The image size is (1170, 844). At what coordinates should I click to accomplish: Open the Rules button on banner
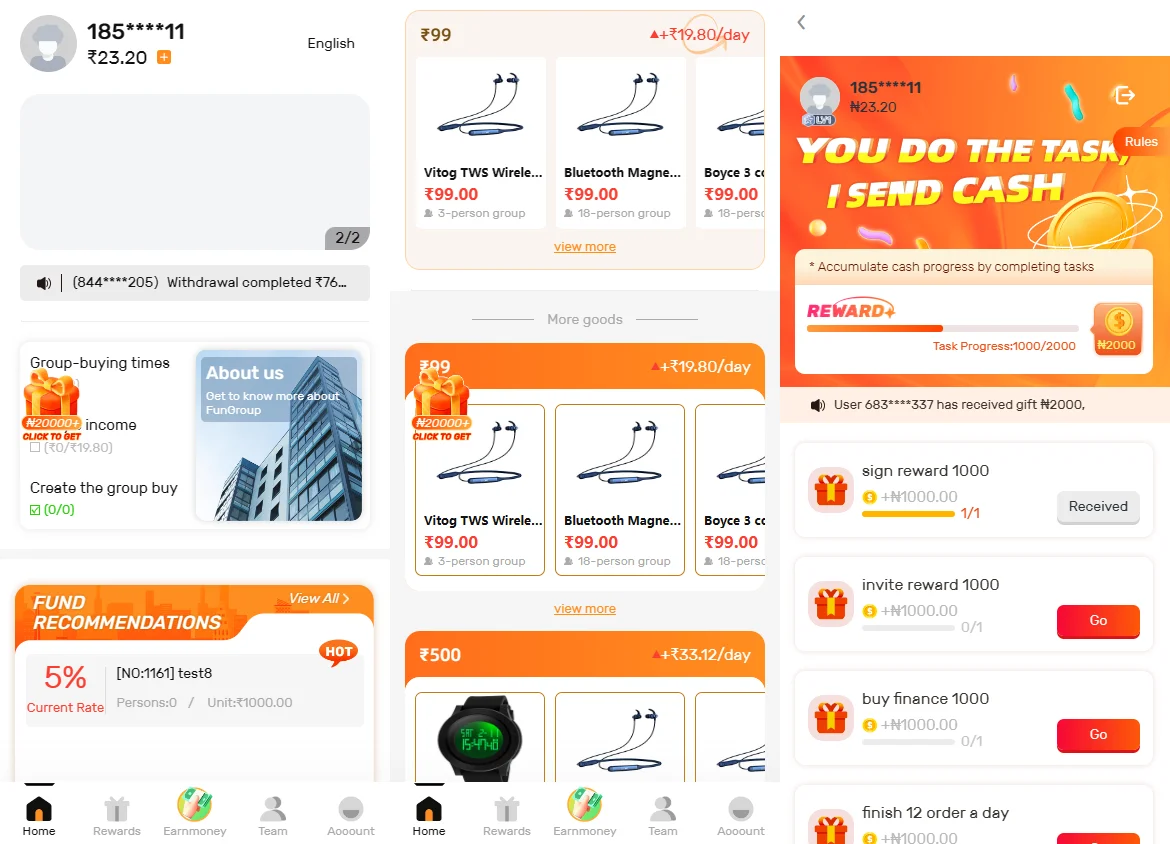1141,142
